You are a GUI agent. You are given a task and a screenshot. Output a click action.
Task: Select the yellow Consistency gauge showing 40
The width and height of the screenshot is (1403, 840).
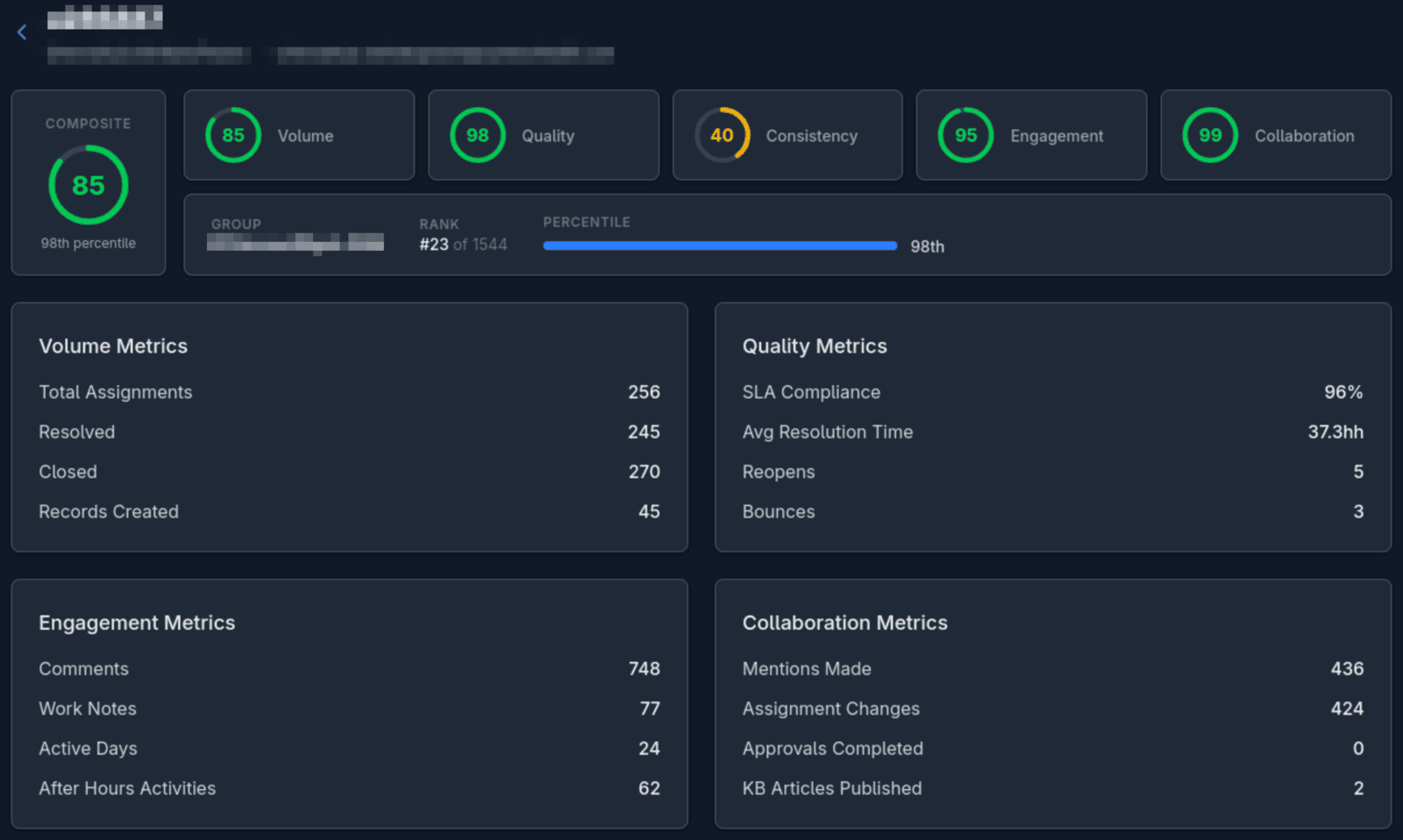(x=721, y=135)
